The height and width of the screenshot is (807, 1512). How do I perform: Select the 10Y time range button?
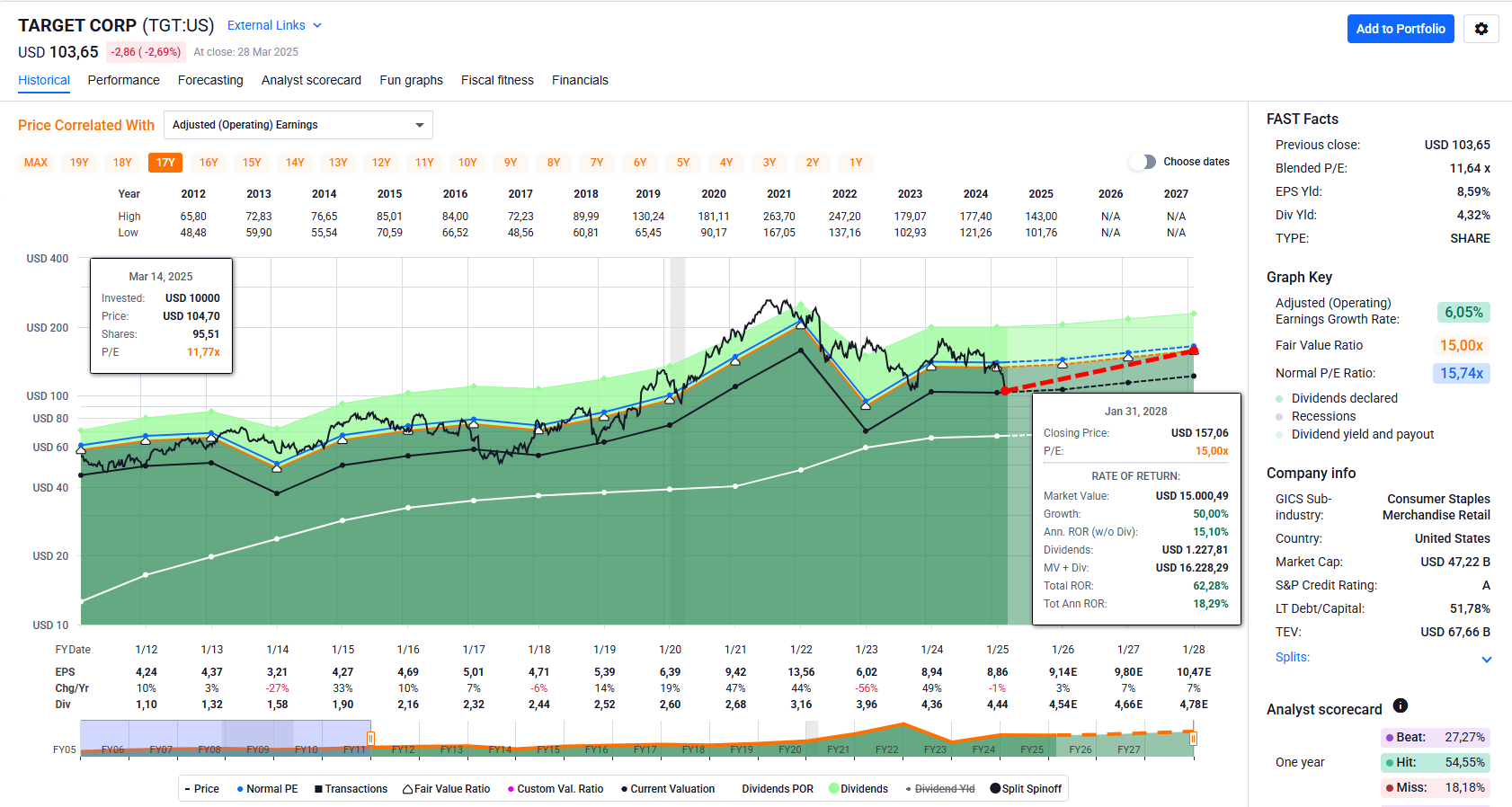pos(467,163)
